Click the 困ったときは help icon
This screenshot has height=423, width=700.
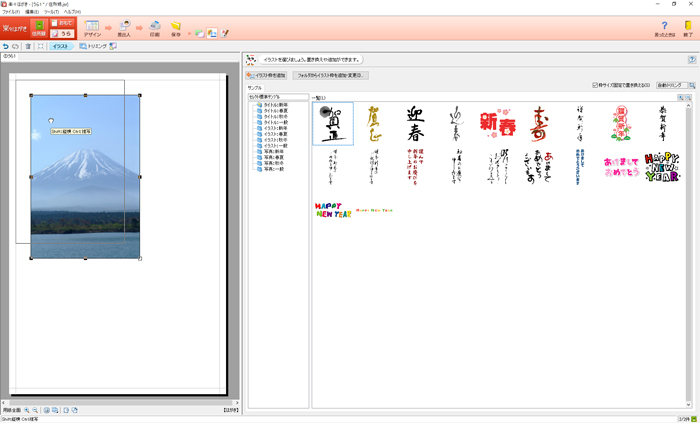(664, 28)
